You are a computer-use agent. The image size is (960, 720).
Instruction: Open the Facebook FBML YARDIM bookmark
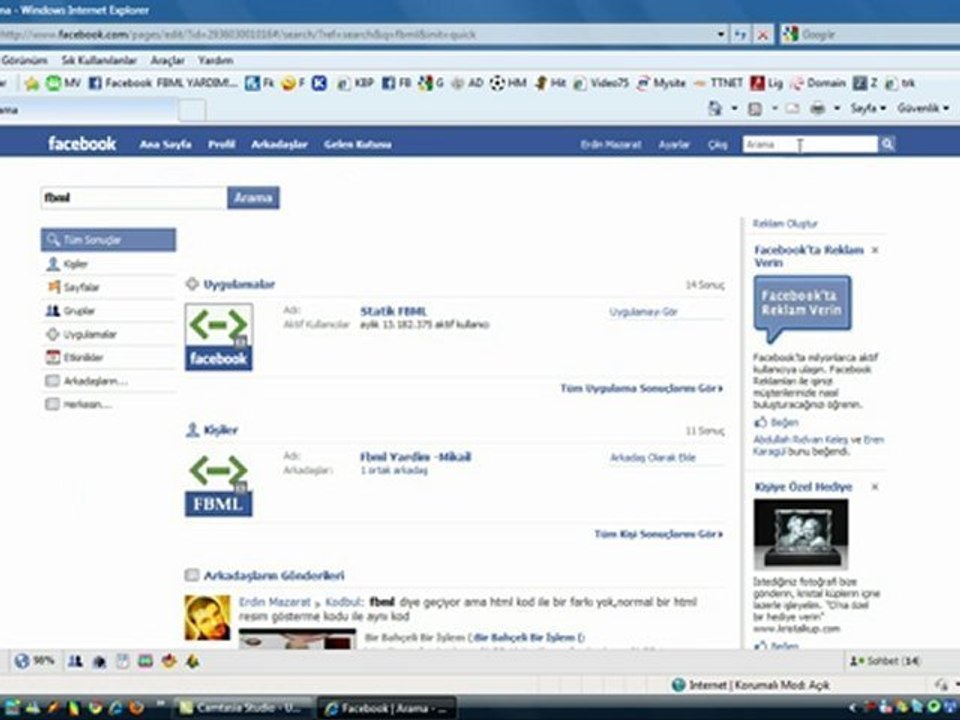163,83
